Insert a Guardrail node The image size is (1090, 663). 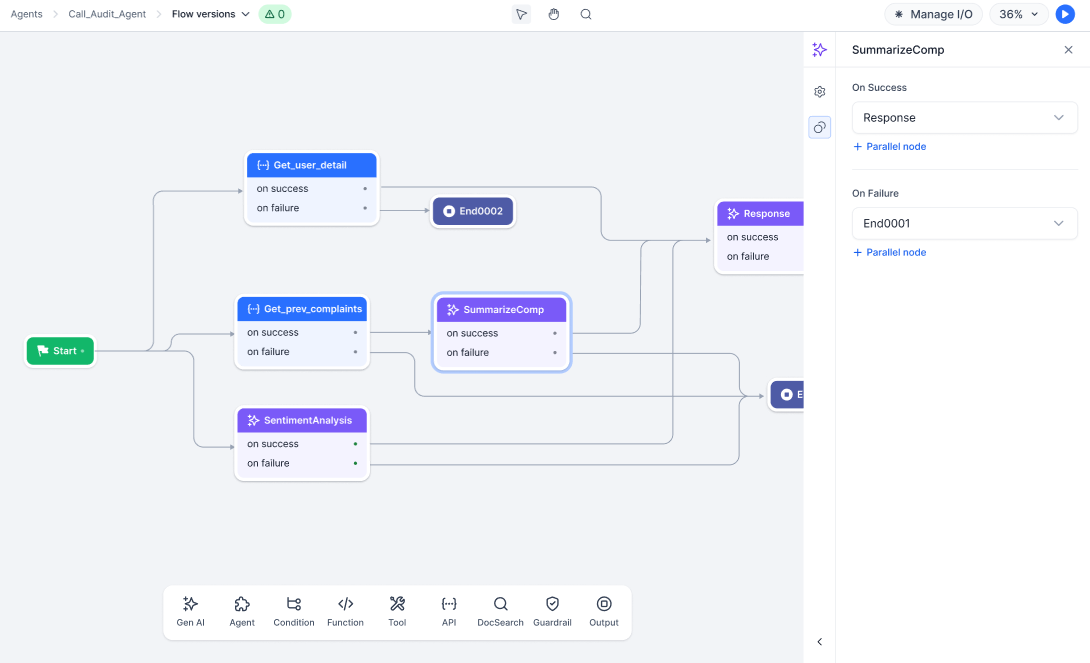pyautogui.click(x=552, y=611)
